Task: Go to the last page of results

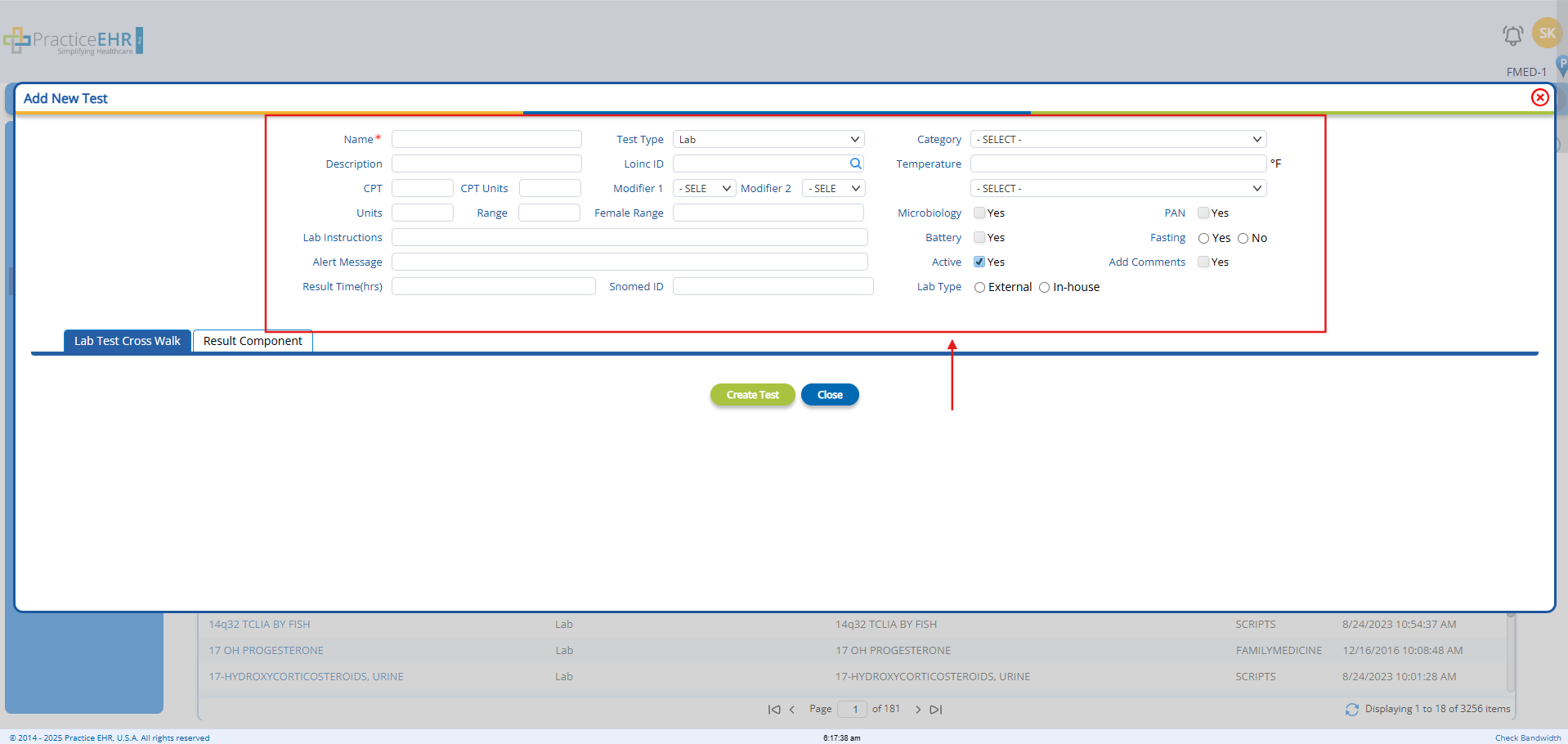Action: coord(936,710)
